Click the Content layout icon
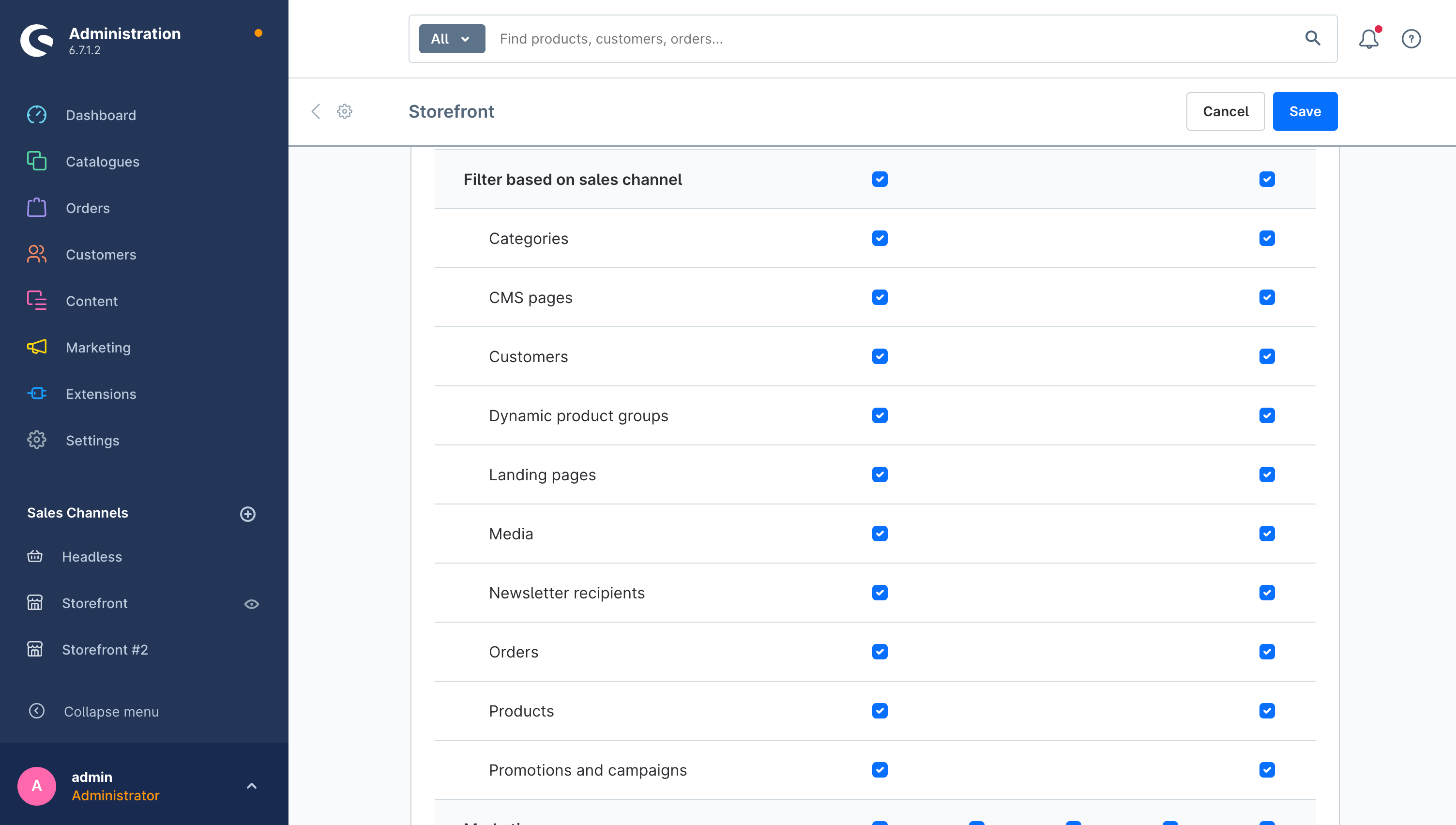 tap(37, 300)
